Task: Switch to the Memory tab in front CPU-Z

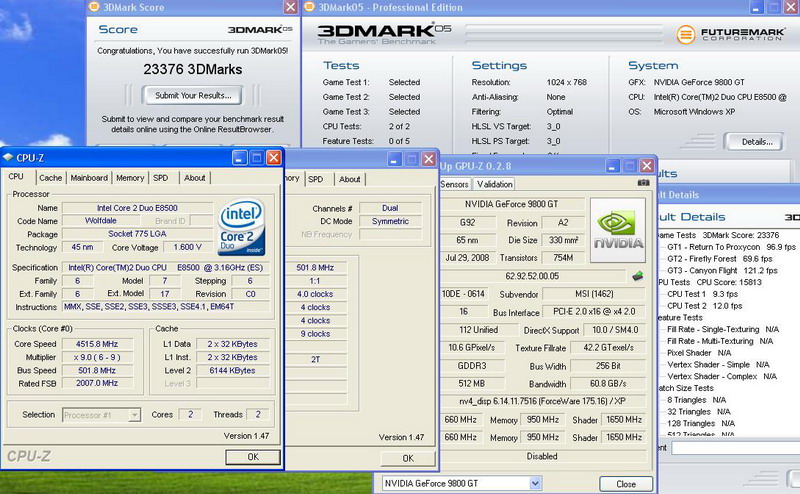Action: coord(130,178)
